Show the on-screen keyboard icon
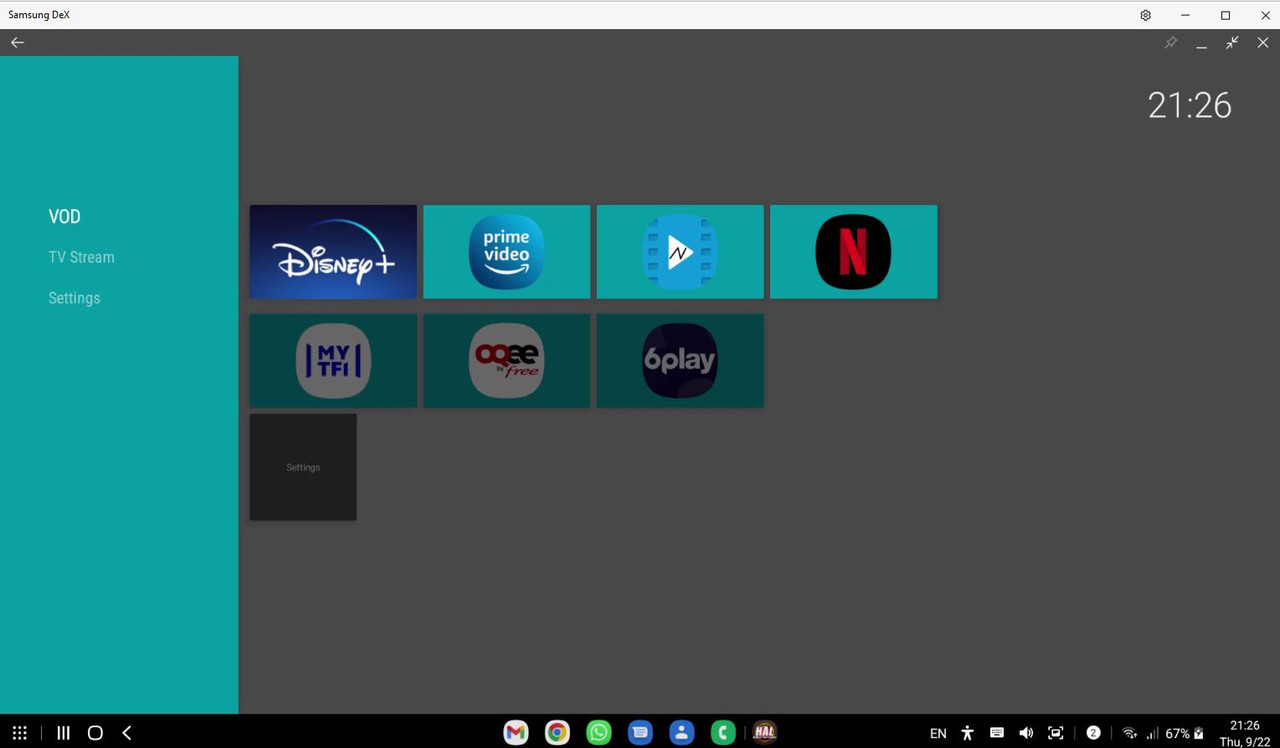Image resolution: width=1280 pixels, height=748 pixels. click(x=996, y=733)
